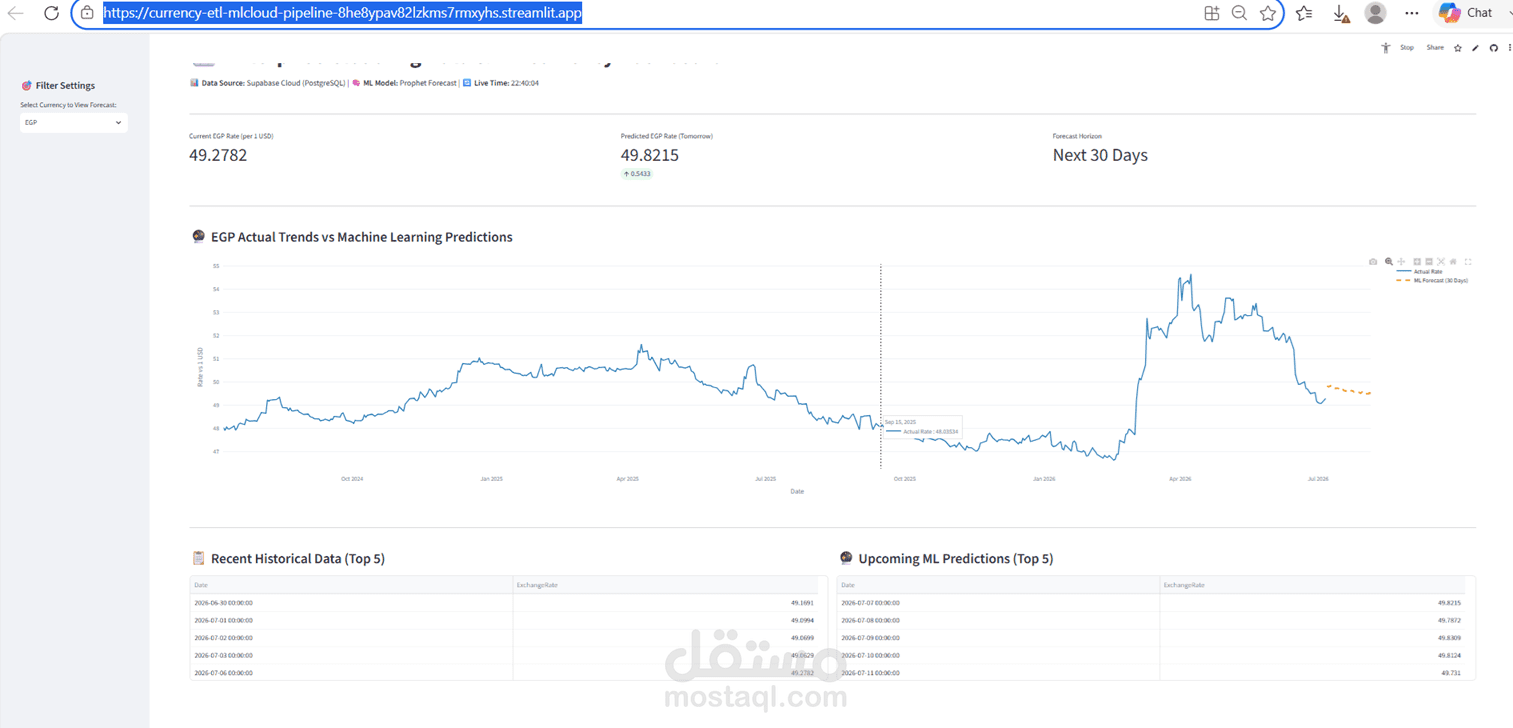Image resolution: width=1513 pixels, height=728 pixels.
Task: Open Downloads icon with warning badge
Action: pos(1341,13)
